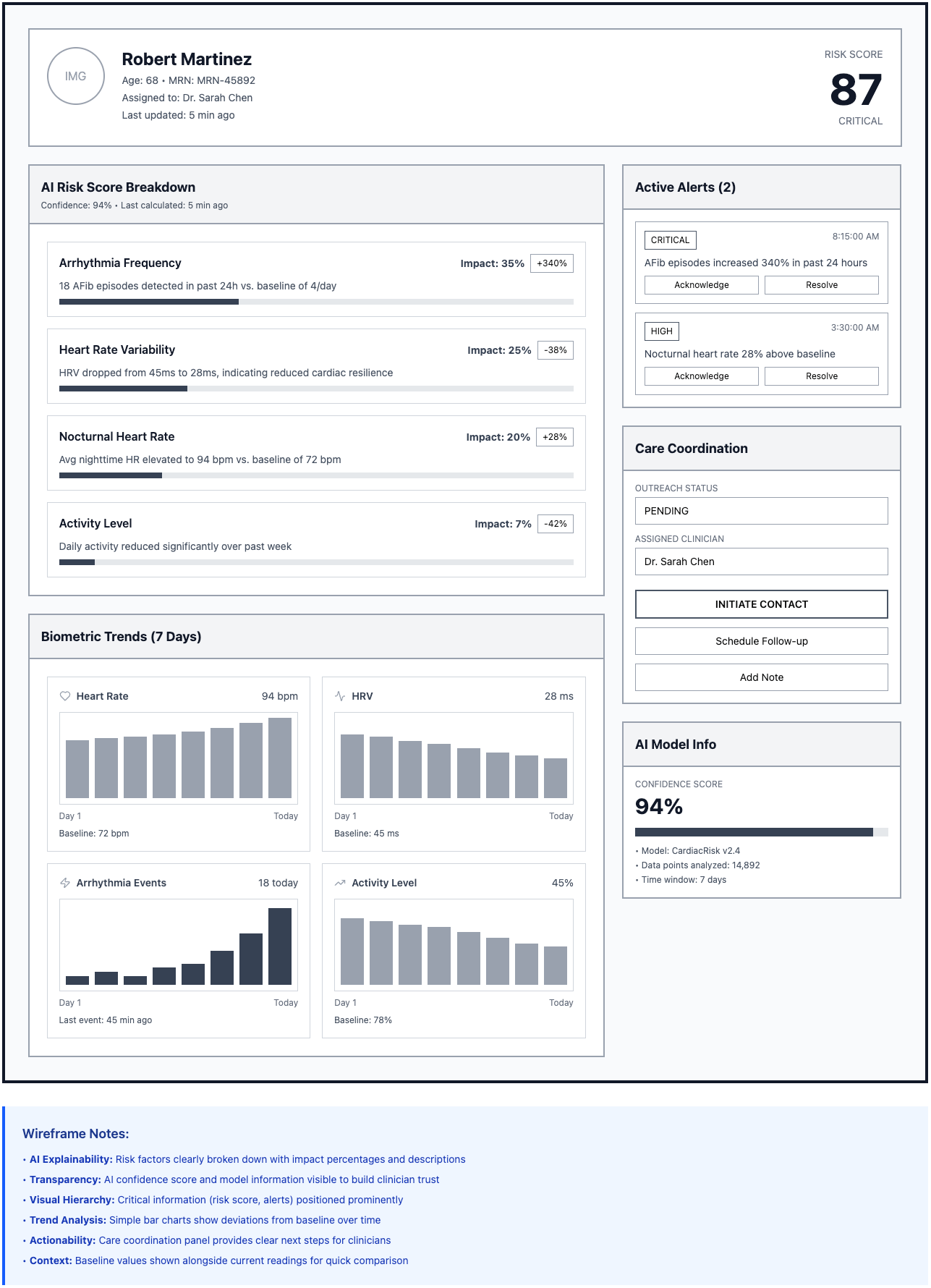Image resolution: width=931 pixels, height=1288 pixels.
Task: Acknowledge the CRITICAL AFib alert
Action: tap(701, 285)
